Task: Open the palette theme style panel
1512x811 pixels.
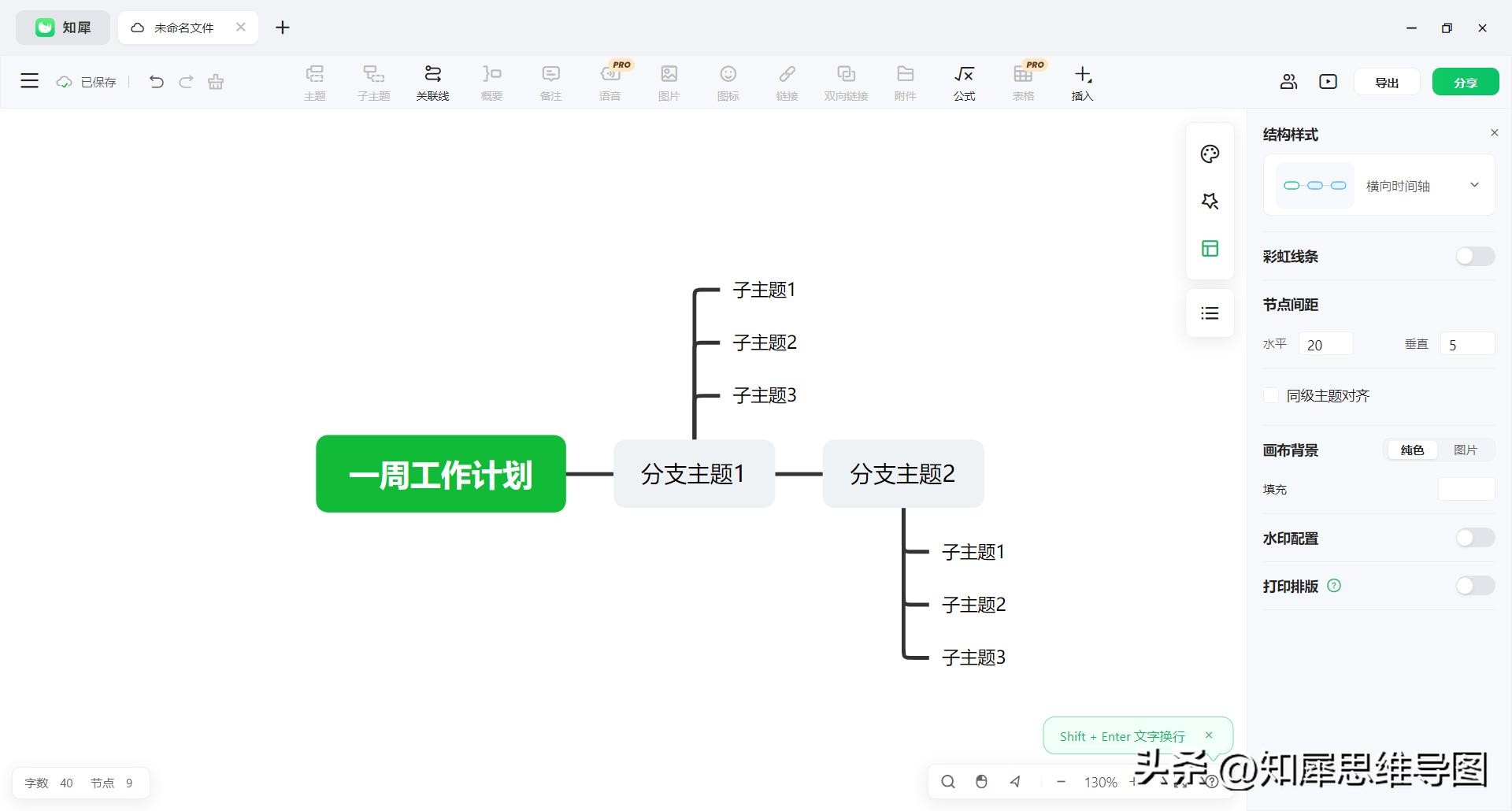Action: click(1210, 154)
